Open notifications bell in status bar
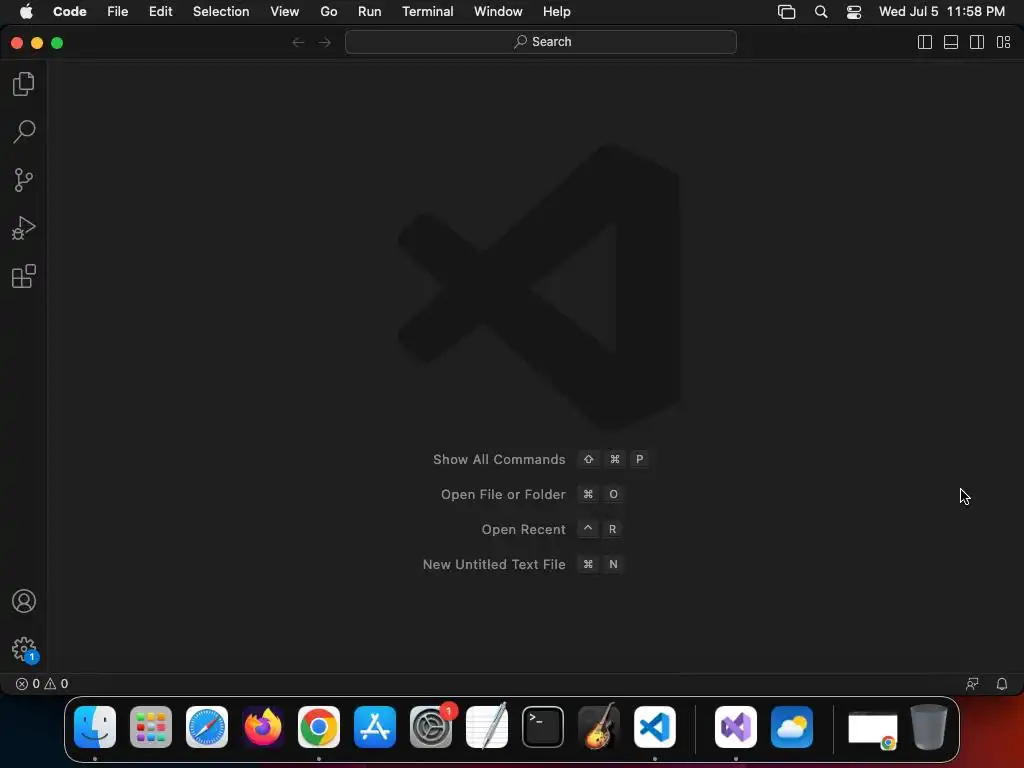The height and width of the screenshot is (768, 1024). (x=1002, y=684)
